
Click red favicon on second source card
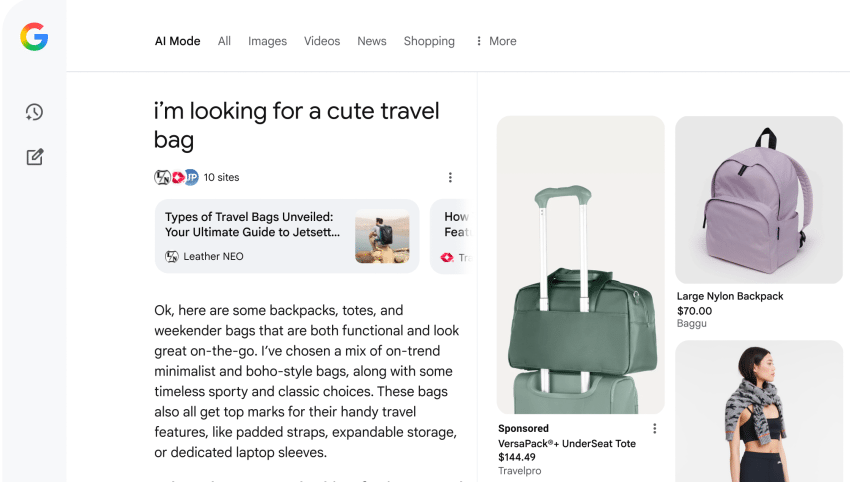[447, 257]
